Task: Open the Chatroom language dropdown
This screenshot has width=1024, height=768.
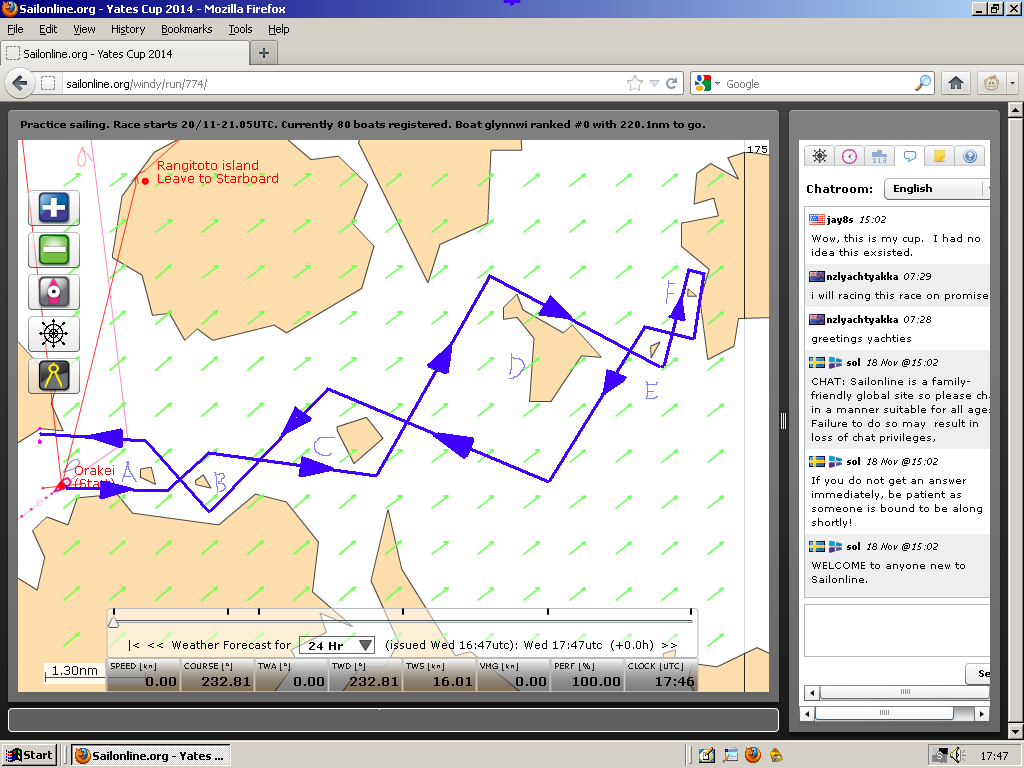Action: click(938, 189)
